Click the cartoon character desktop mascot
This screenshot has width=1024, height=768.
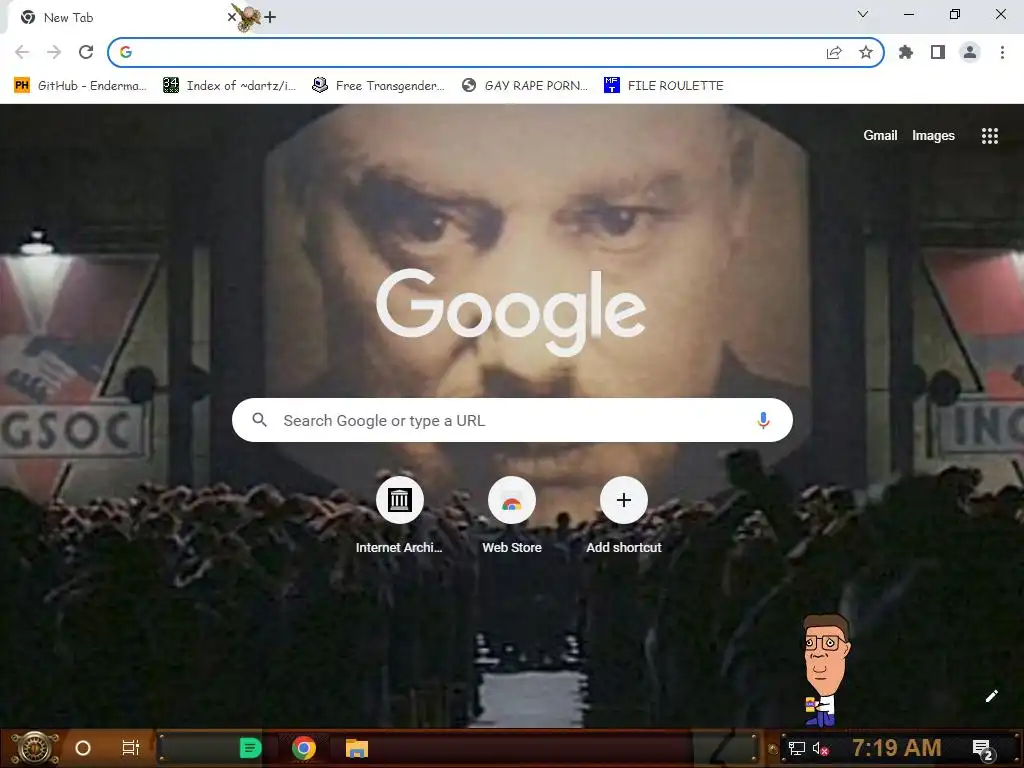click(x=825, y=670)
